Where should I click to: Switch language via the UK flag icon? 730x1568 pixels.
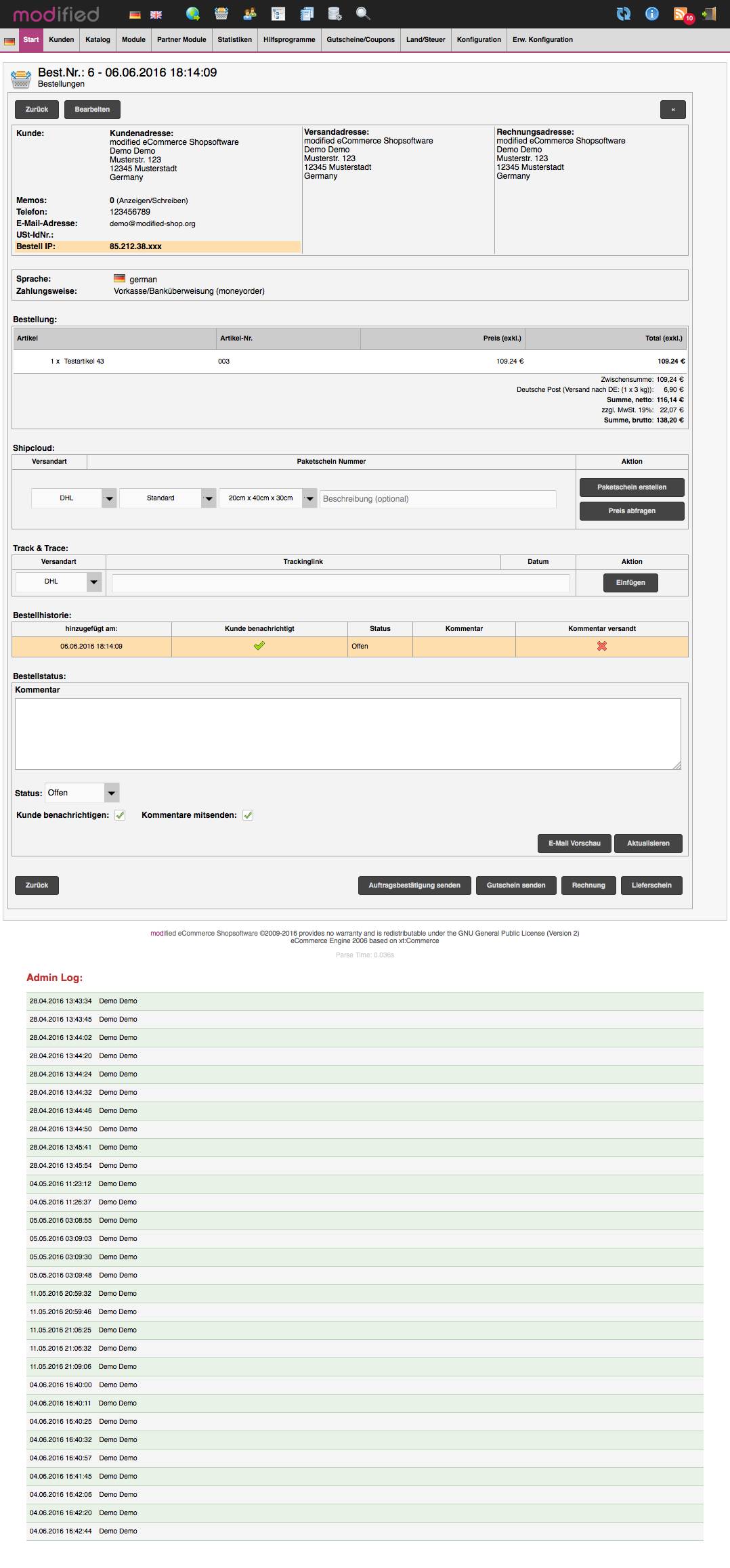(x=156, y=14)
